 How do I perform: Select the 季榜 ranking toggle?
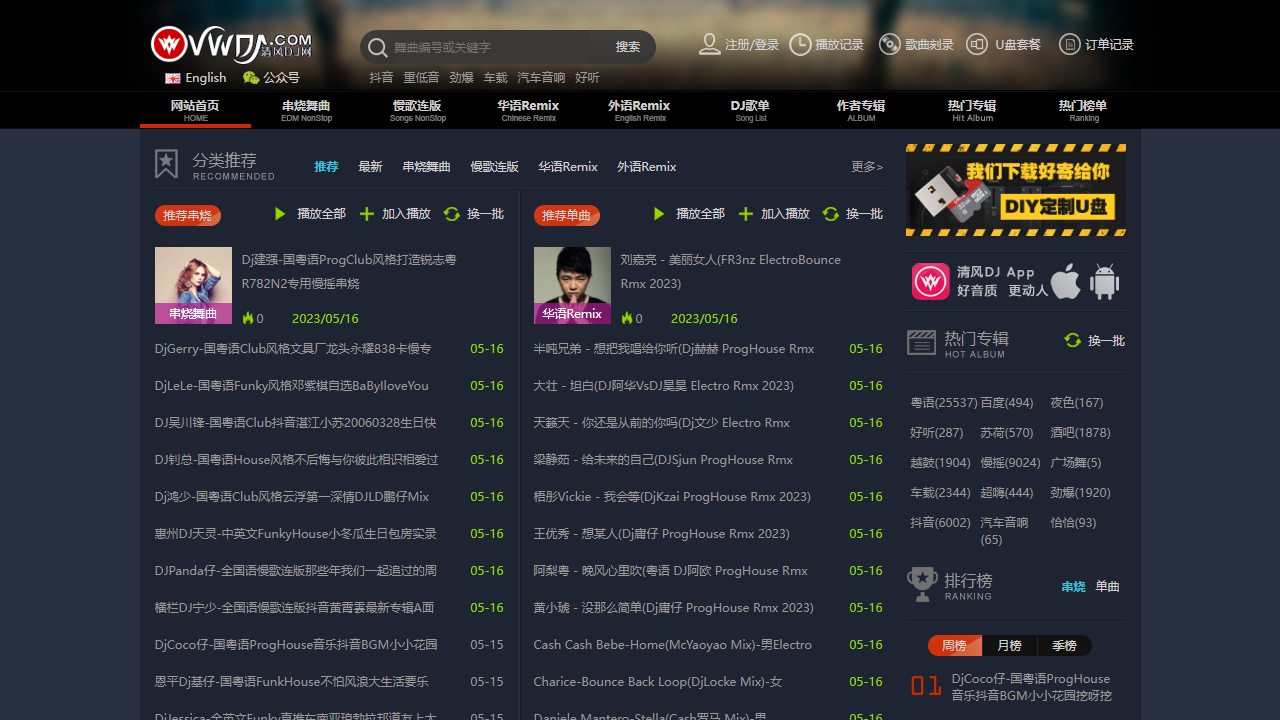[x=1064, y=646]
